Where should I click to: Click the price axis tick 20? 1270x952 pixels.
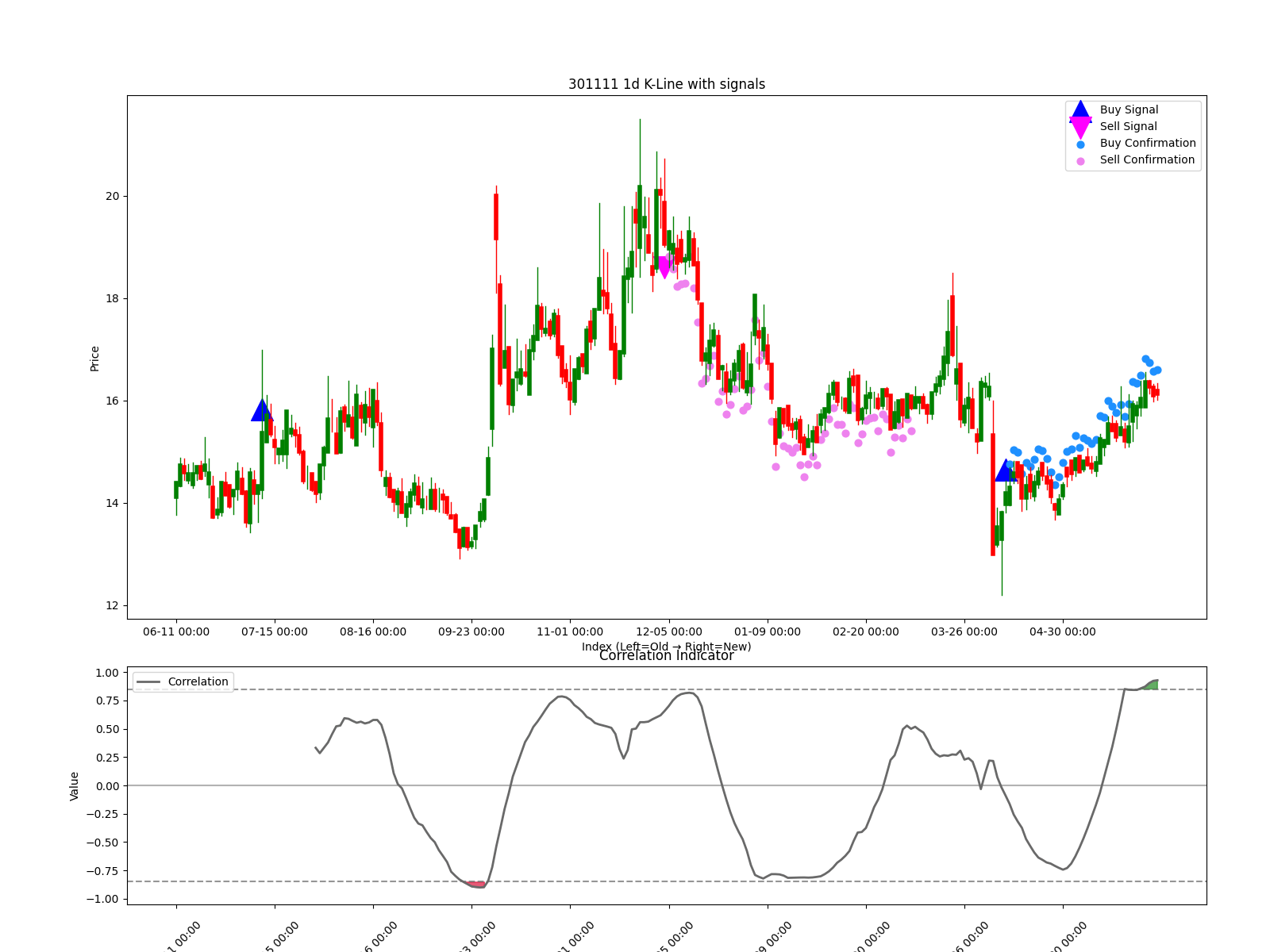(x=112, y=196)
